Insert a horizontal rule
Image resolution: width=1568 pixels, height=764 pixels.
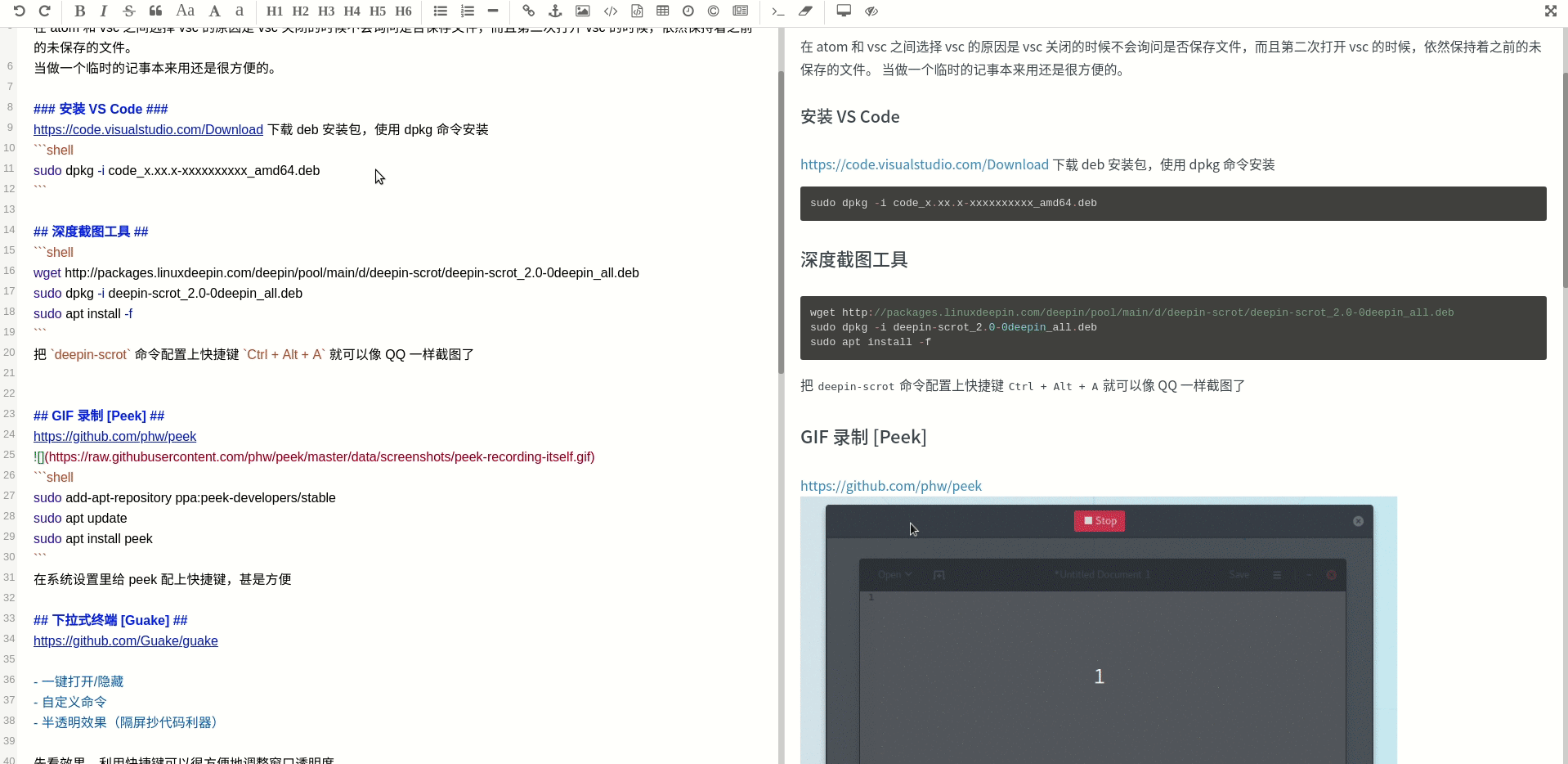tap(493, 11)
